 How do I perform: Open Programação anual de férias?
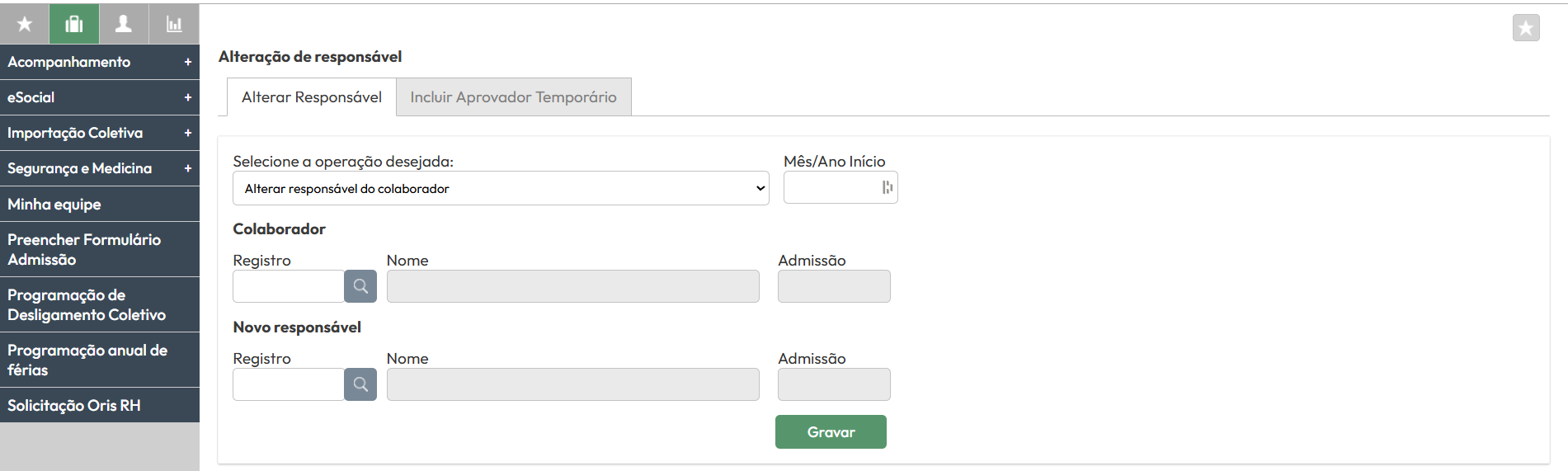[100, 360]
